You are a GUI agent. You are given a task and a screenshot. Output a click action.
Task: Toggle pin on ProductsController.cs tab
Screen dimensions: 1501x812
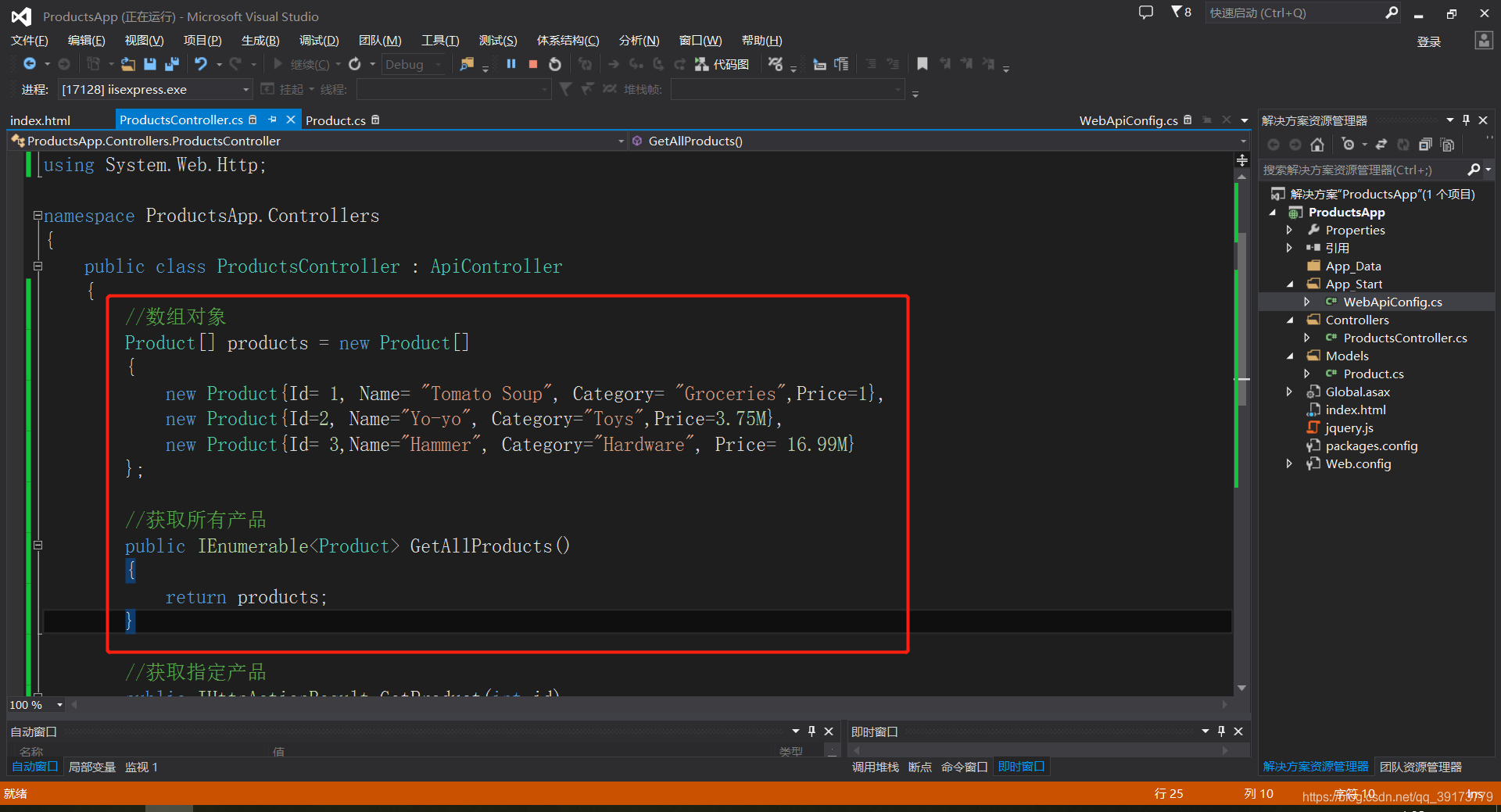click(272, 120)
